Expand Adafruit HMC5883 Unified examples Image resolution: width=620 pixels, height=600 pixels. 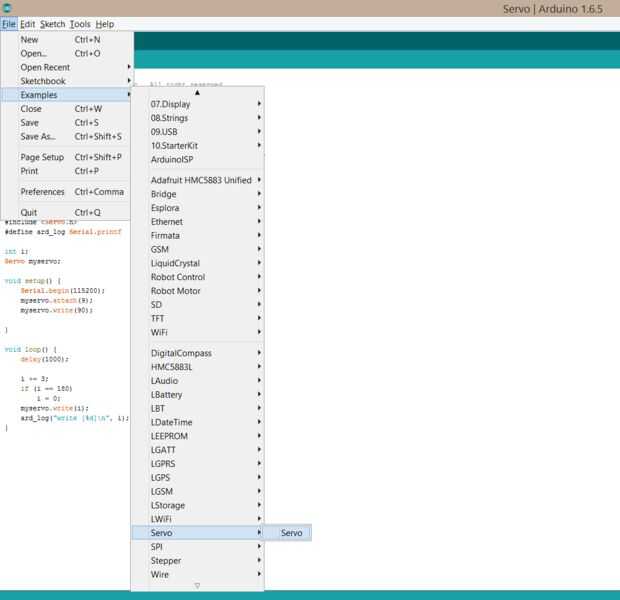coord(198,180)
